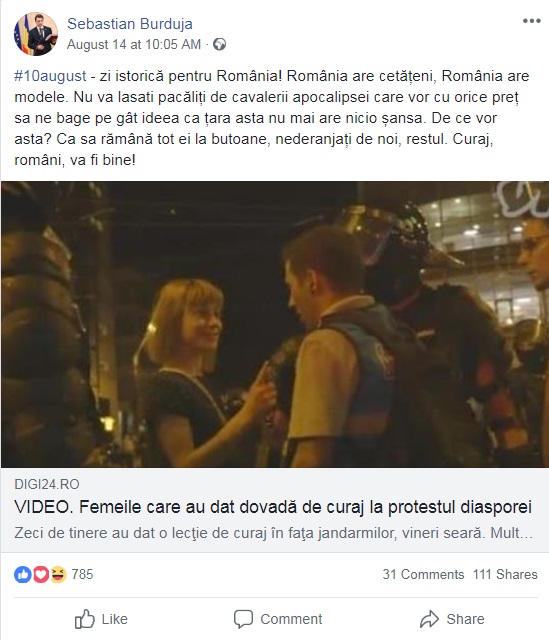Open the article headline about protestul diasporei
The width and height of the screenshot is (549, 640).
click(273, 507)
